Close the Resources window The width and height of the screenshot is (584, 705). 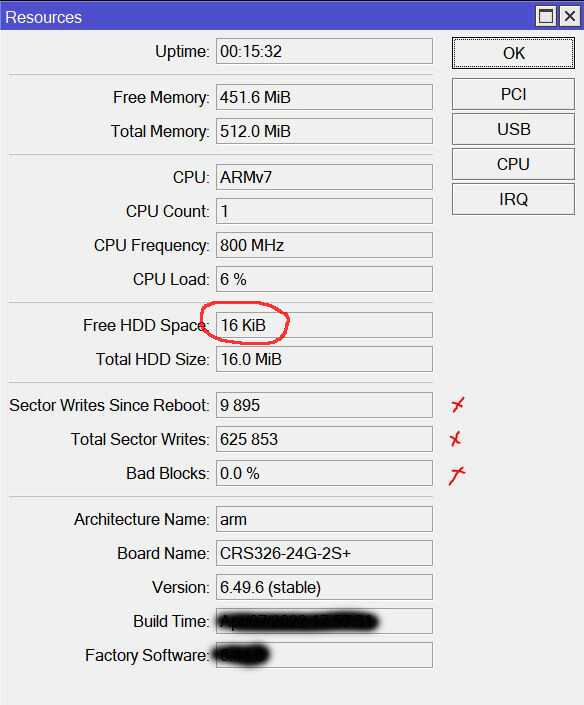click(570, 17)
